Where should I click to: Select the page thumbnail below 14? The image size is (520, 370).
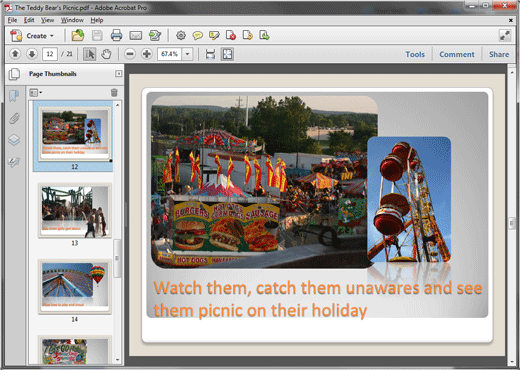(75, 350)
